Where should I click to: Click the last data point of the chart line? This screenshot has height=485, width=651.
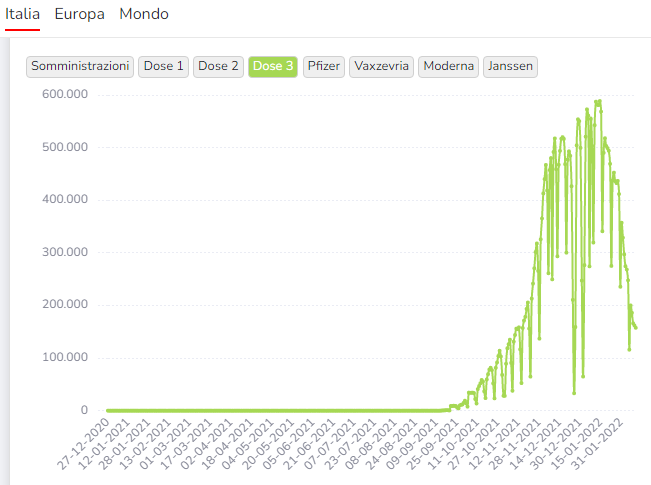[x=636, y=328]
